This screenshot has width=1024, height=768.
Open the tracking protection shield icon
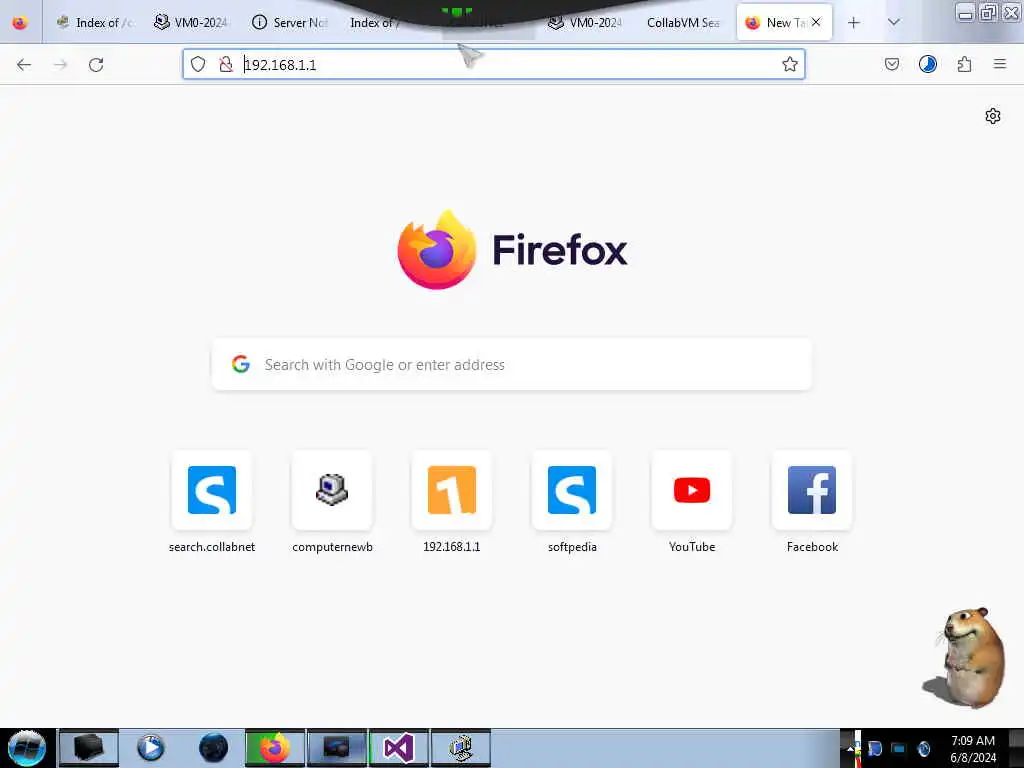198,64
